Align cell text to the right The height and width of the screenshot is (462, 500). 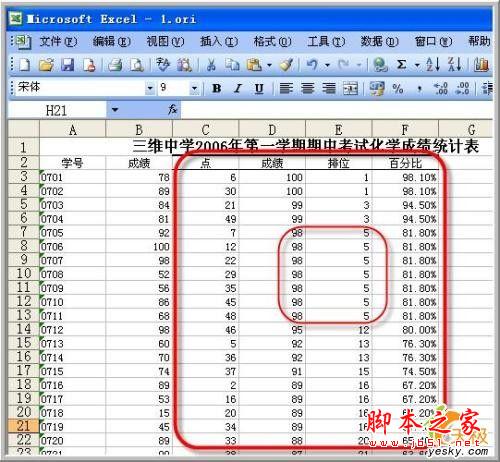click(x=329, y=88)
